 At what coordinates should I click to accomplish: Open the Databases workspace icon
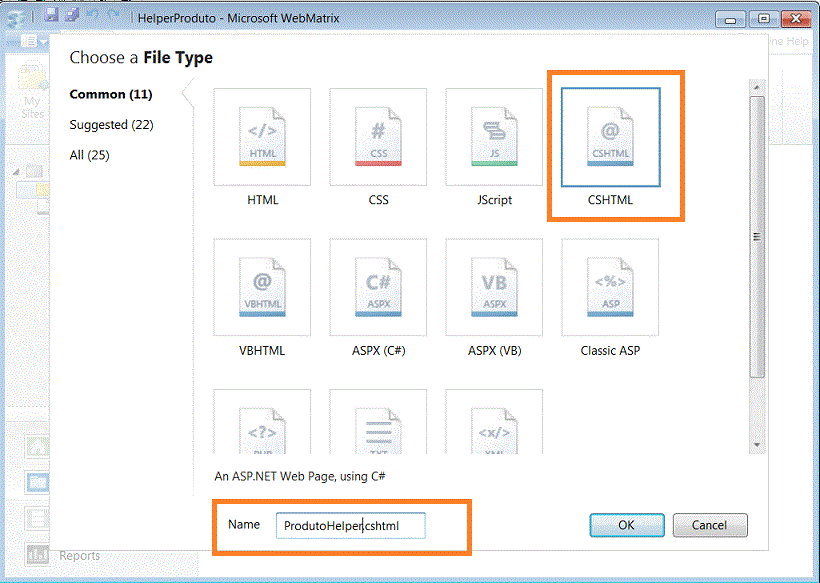tap(38, 519)
